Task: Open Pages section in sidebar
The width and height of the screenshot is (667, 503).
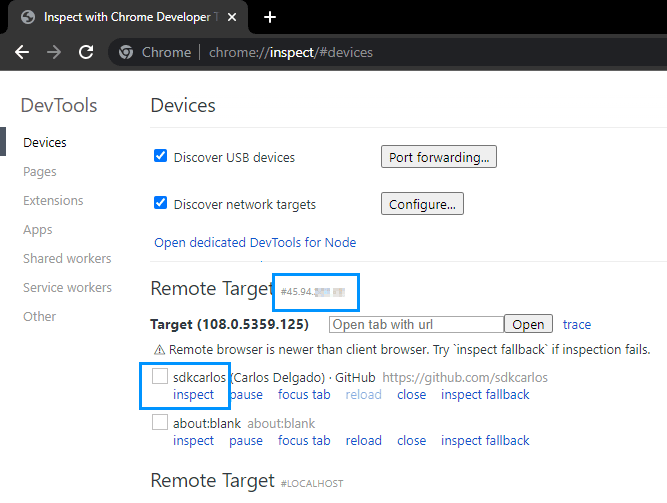Action: coord(40,171)
